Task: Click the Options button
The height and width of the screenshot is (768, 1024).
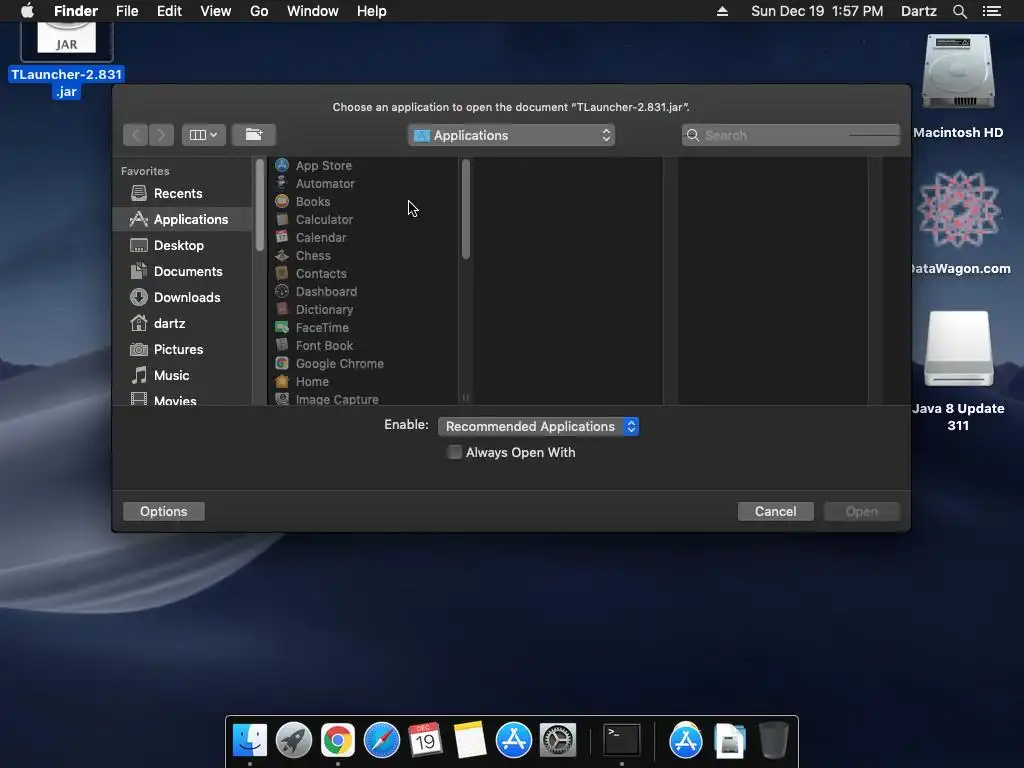Action: 164,511
